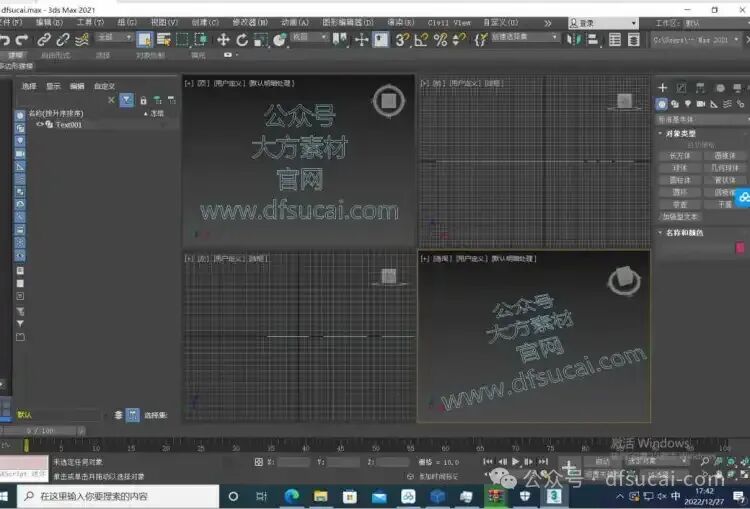Click the Unlink Selection icon
Viewport: 750px width, 509px height.
coord(63,40)
